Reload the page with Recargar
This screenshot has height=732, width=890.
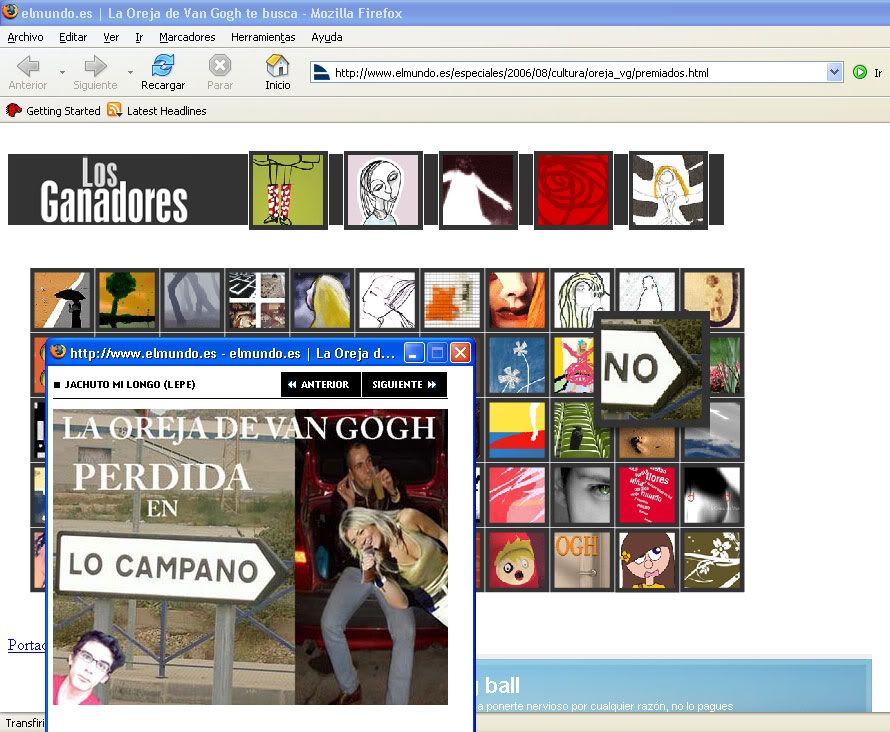pos(163,73)
